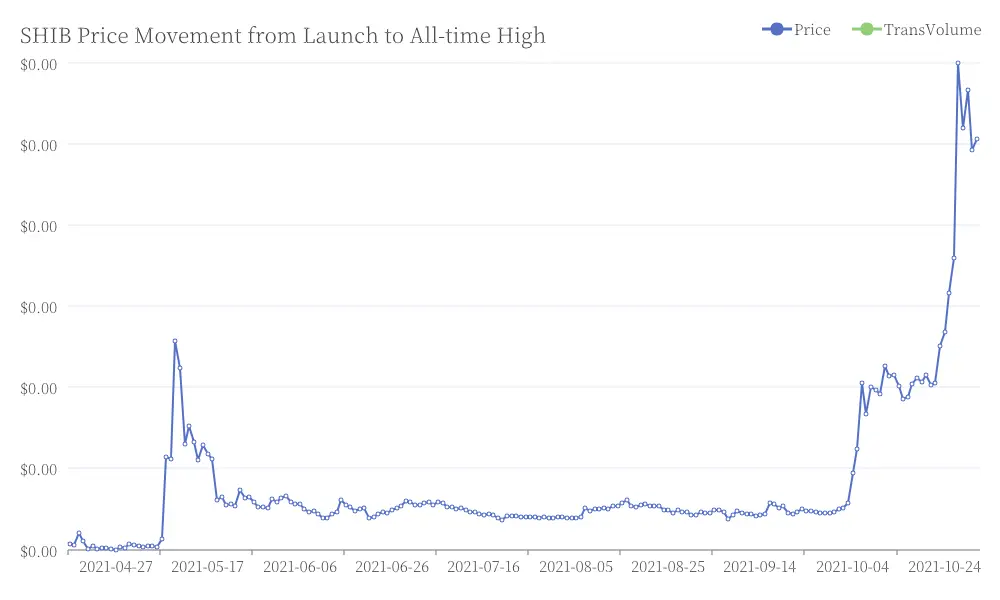This screenshot has height=600, width=1000.
Task: Click the first data point of the series
Action: 70,544
